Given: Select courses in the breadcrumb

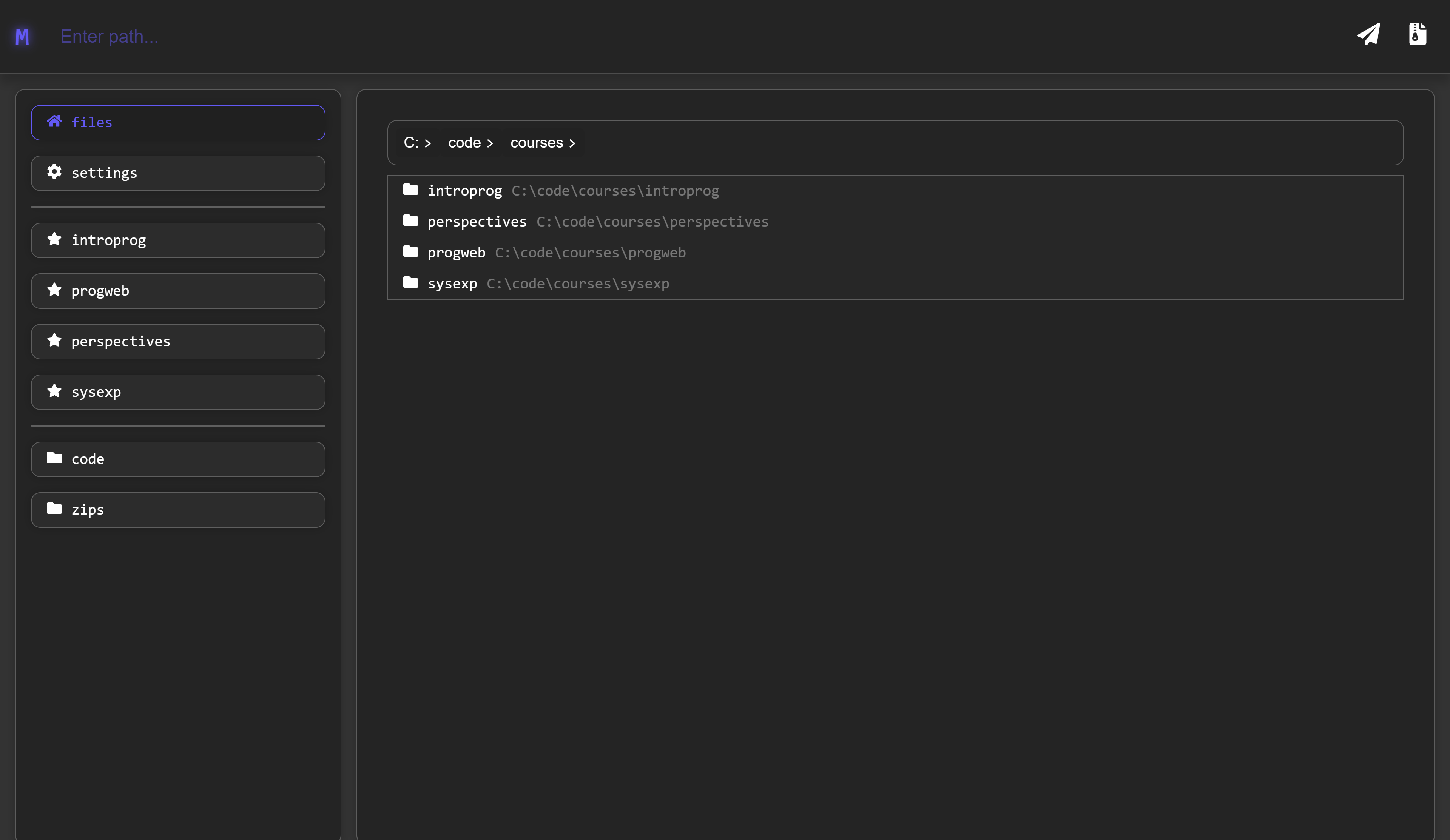Looking at the screenshot, I should [536, 143].
